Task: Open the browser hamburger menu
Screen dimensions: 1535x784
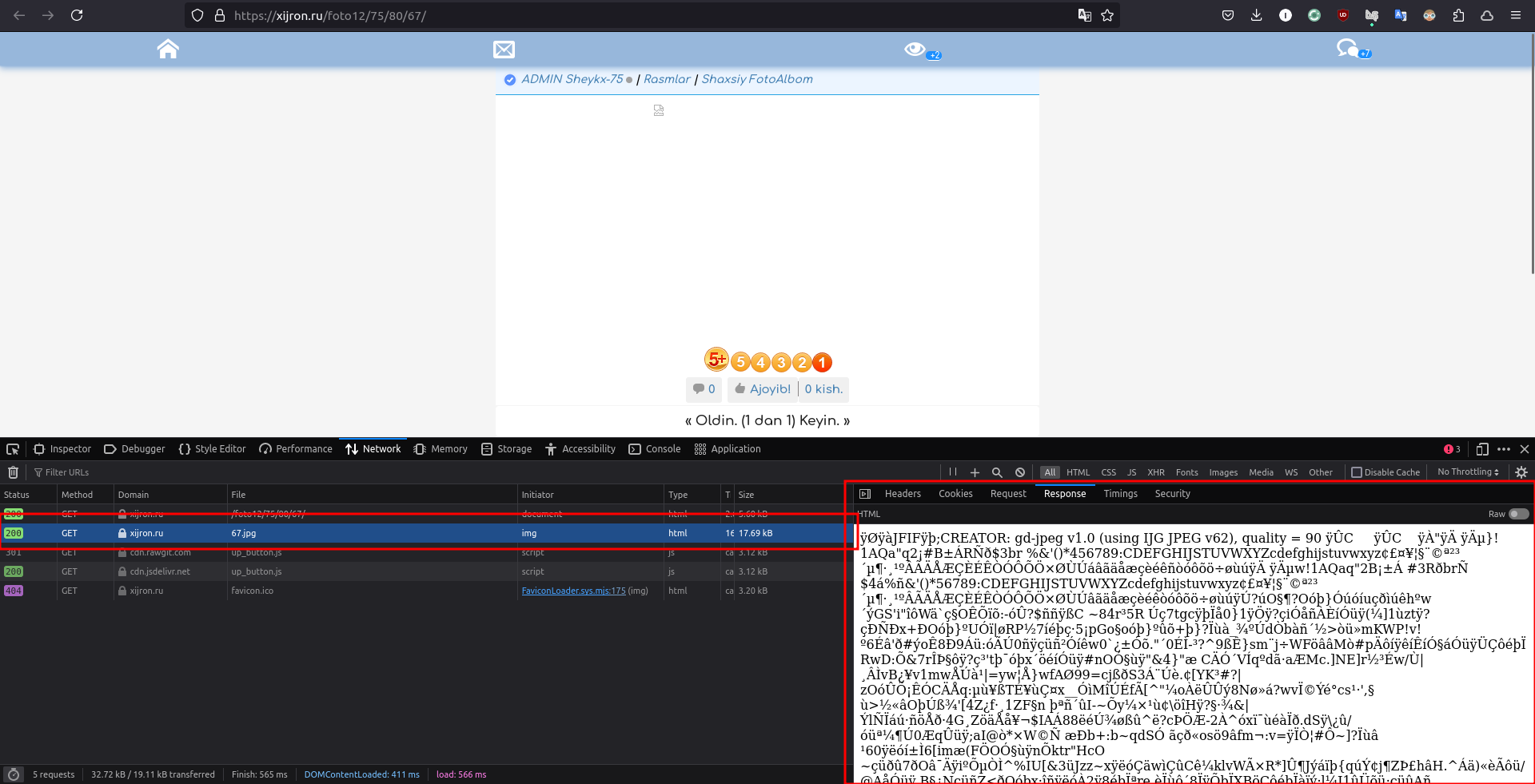Action: (x=1516, y=15)
